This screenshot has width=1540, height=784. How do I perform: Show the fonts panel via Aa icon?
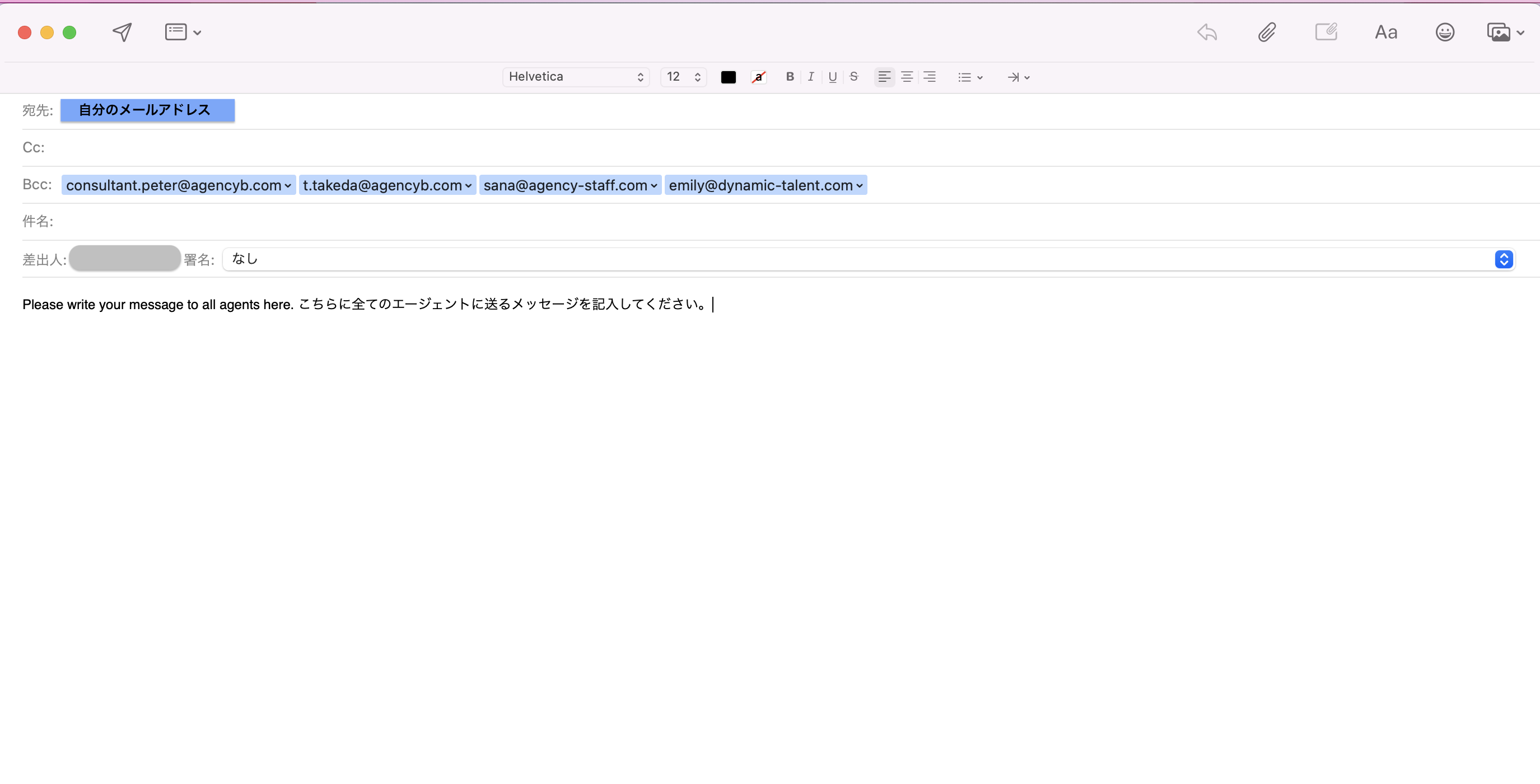click(x=1387, y=32)
